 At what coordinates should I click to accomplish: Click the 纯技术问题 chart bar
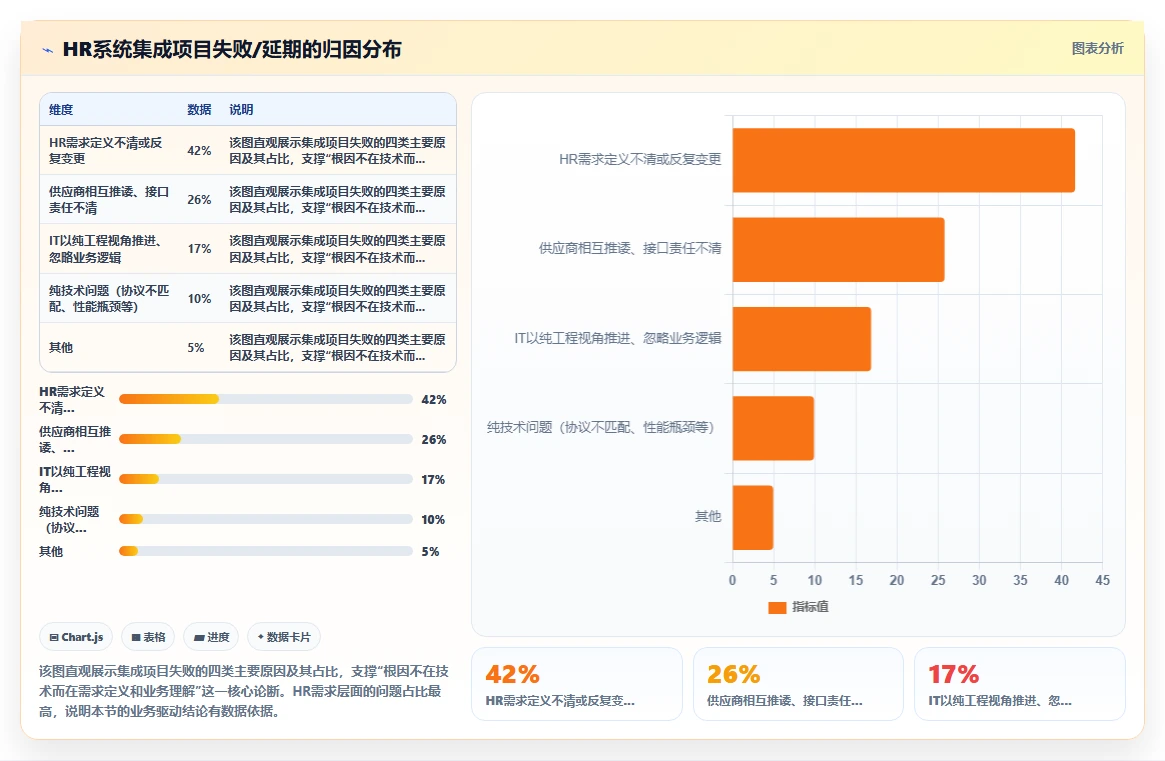click(773, 428)
